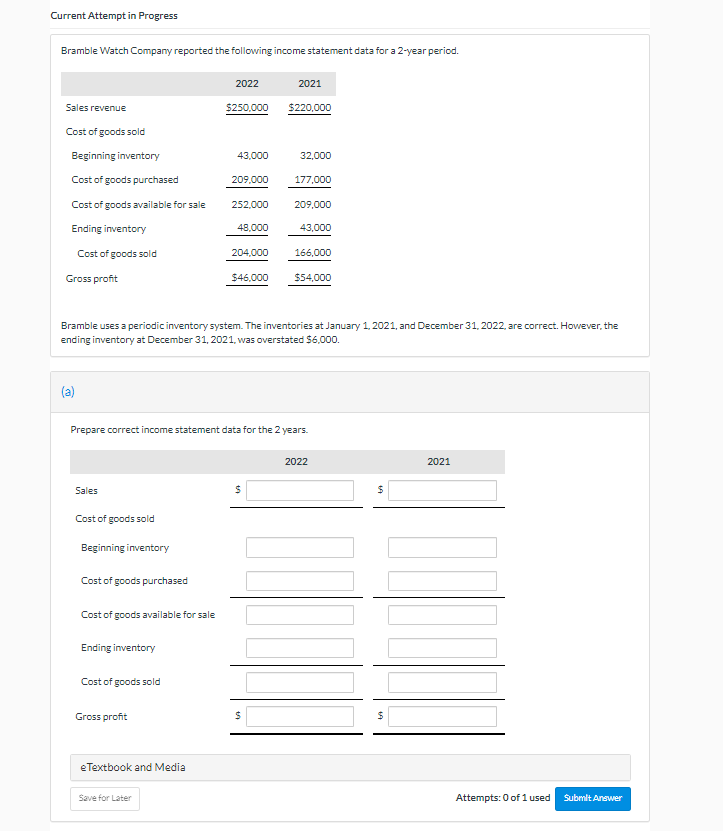Click the Current Attempt in Progress heading
The image size is (723, 831).
(114, 16)
